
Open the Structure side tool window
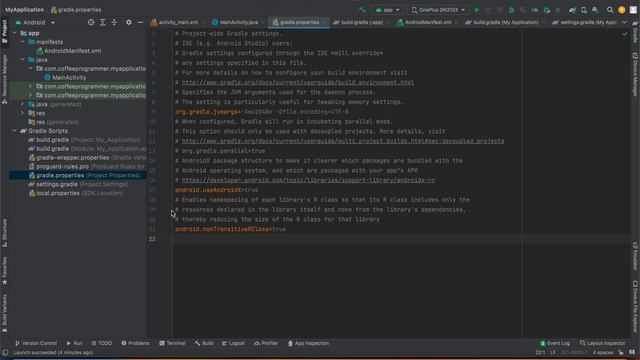point(4,233)
